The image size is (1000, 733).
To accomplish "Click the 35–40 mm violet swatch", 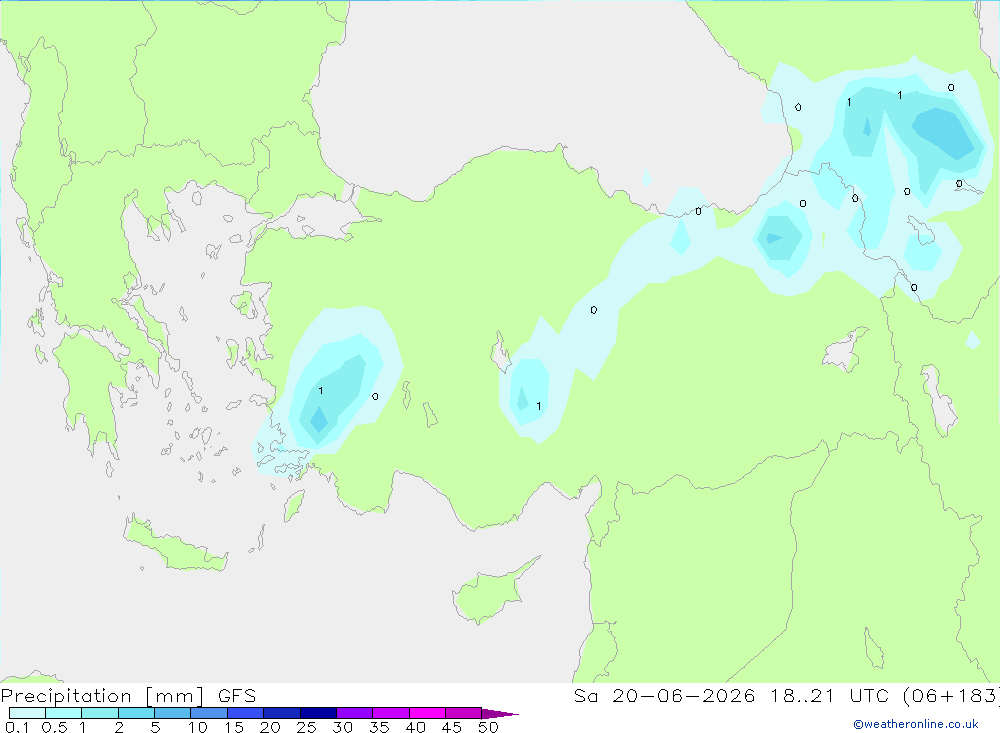I will click(391, 713).
